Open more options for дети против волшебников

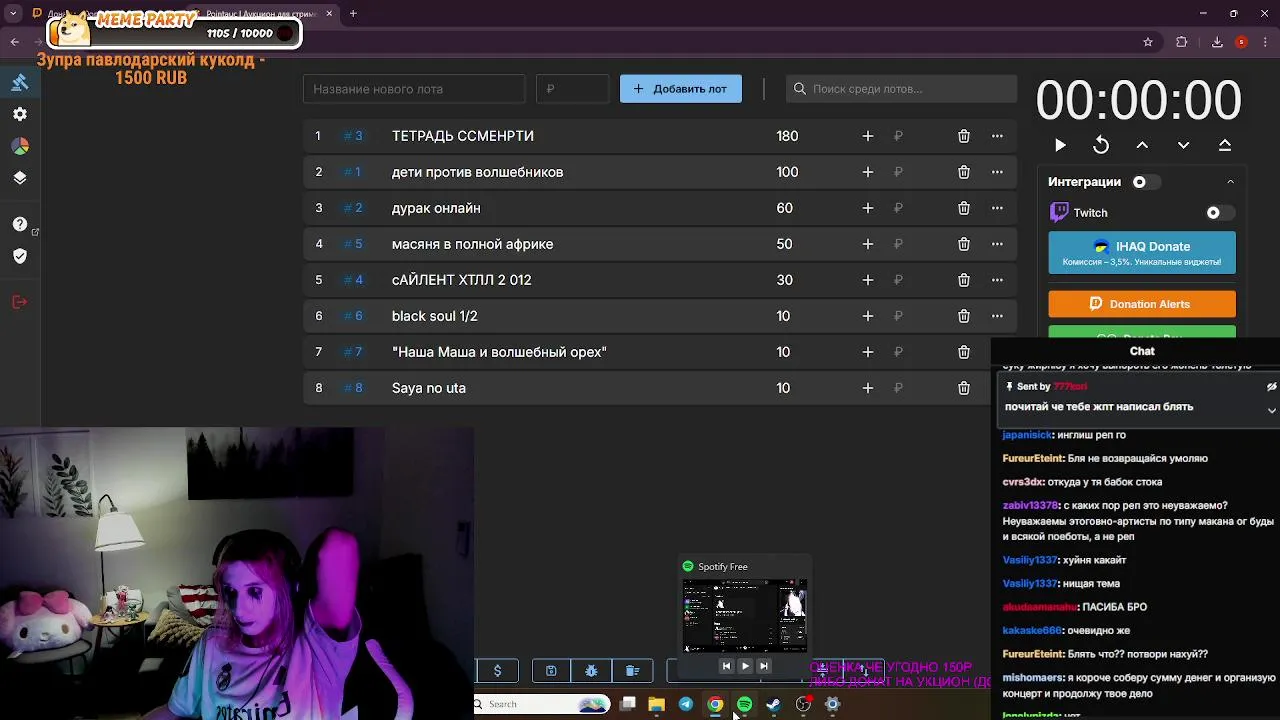click(997, 172)
